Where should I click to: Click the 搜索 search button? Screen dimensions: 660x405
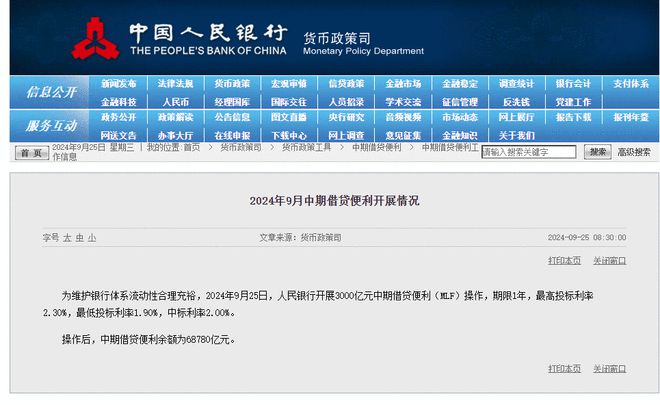[x=598, y=152]
